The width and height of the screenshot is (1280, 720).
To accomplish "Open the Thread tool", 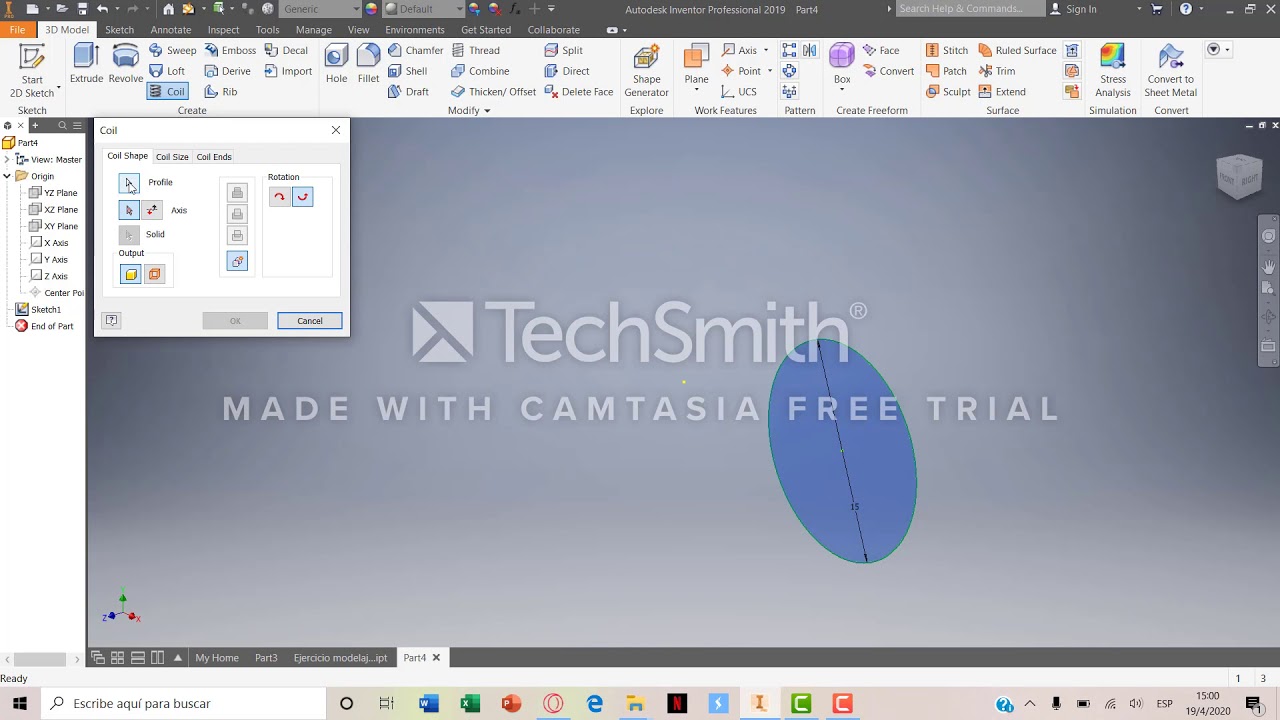I will 475,50.
